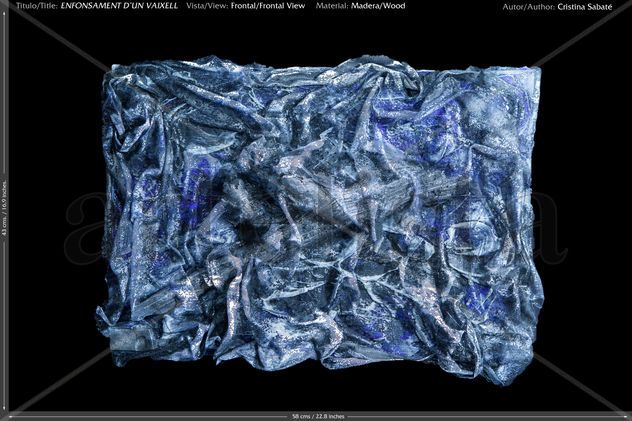Click the dark knot in the artwork's center
The height and width of the screenshot is (421, 632).
click(248, 230)
